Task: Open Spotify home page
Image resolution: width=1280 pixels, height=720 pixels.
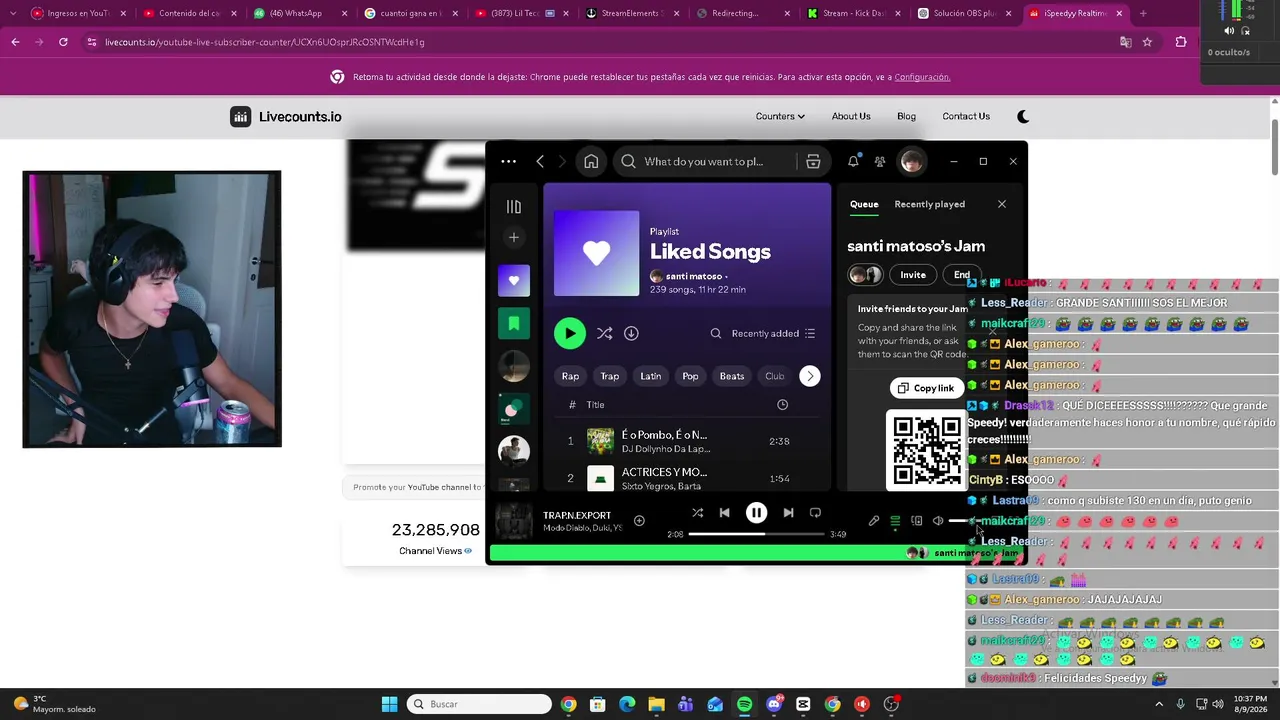Action: [x=591, y=161]
